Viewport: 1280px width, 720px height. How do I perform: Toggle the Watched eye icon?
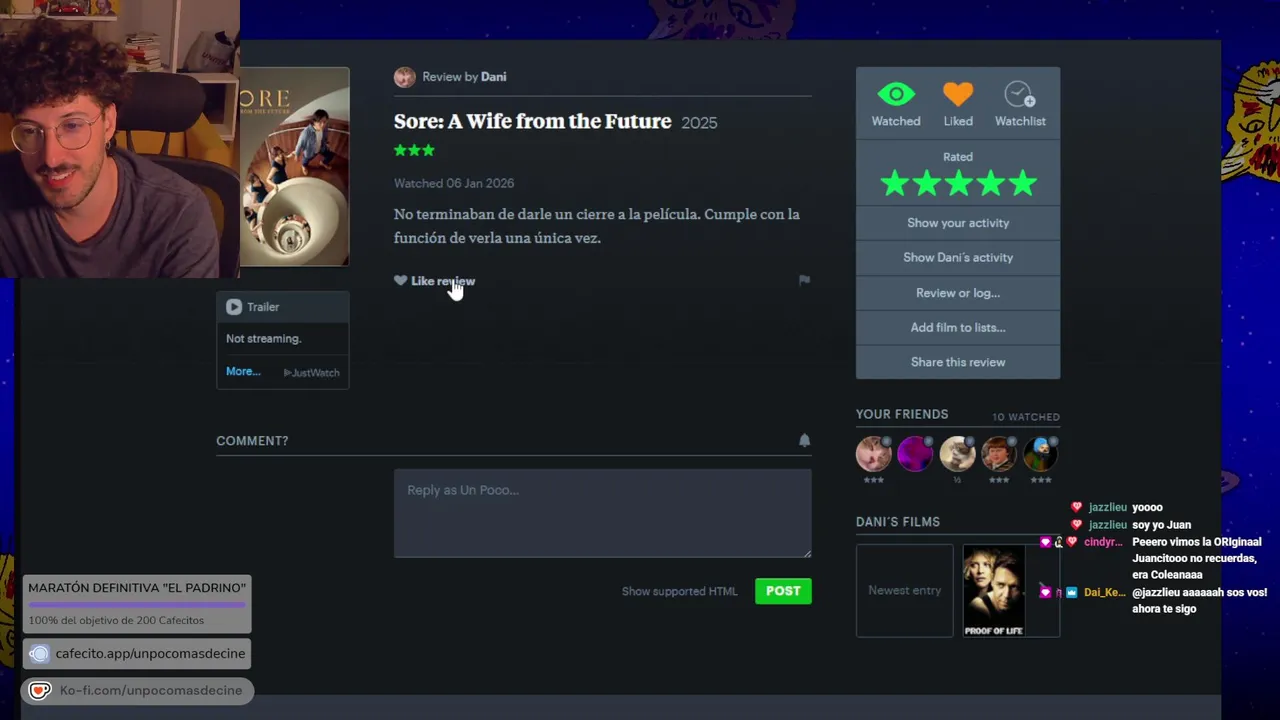point(896,95)
